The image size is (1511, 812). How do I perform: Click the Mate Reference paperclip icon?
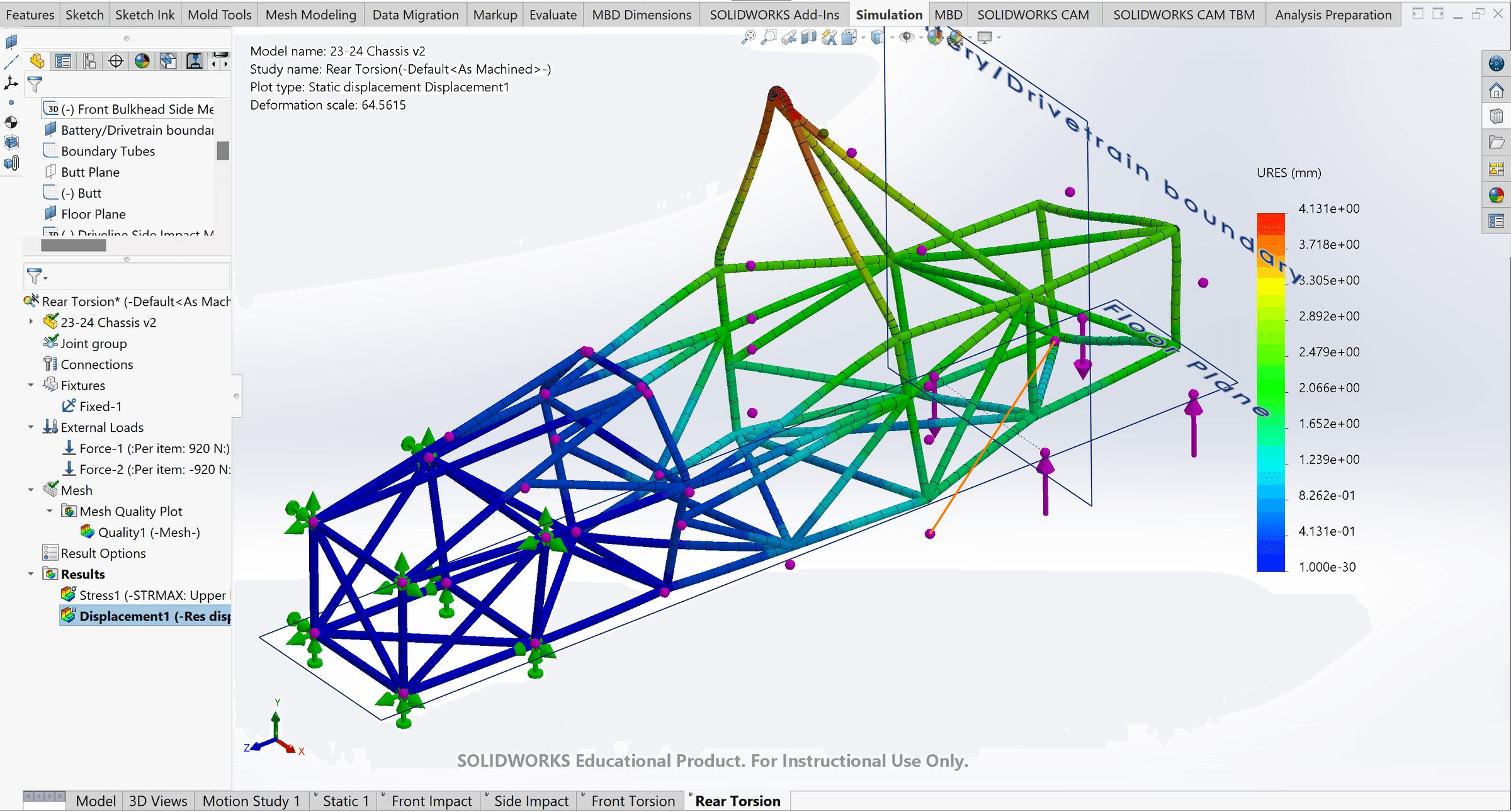click(x=11, y=163)
